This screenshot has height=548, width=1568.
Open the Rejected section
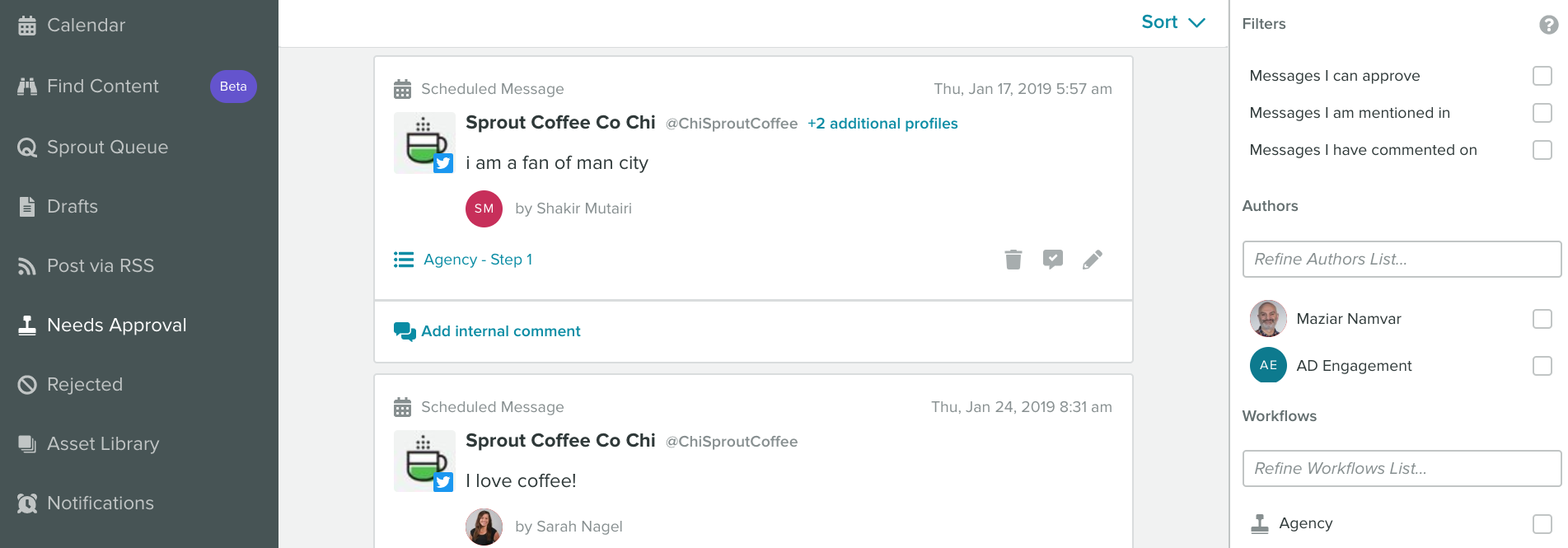85,385
